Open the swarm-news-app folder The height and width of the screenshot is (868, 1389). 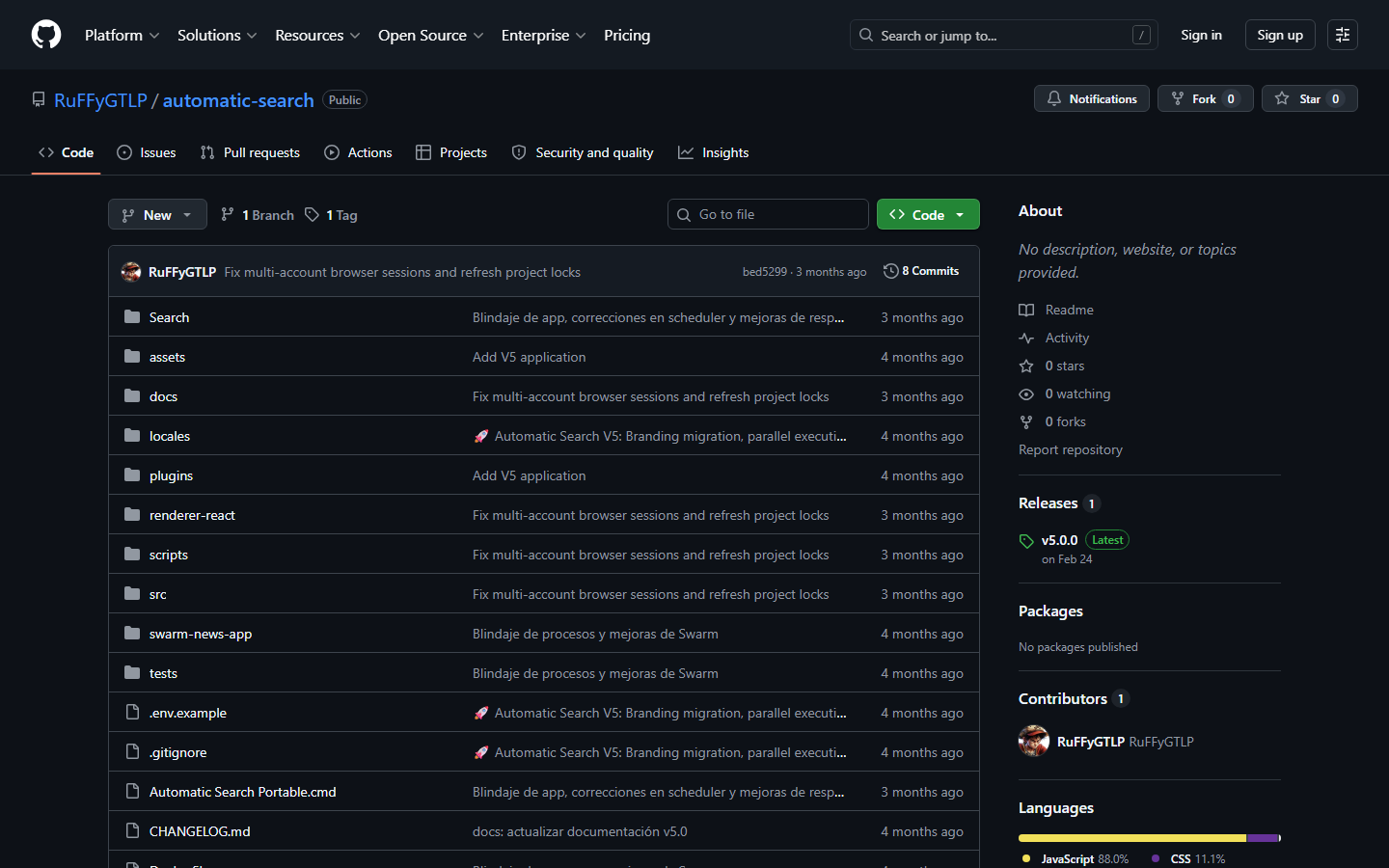pyautogui.click(x=201, y=634)
